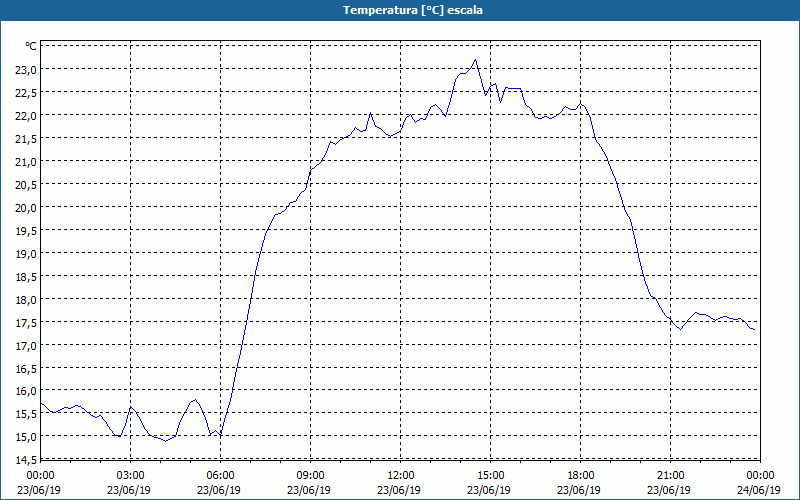Click the 'Temperatura [°C] escala' title bar
This screenshot has width=800, height=500.
tap(400, 10)
